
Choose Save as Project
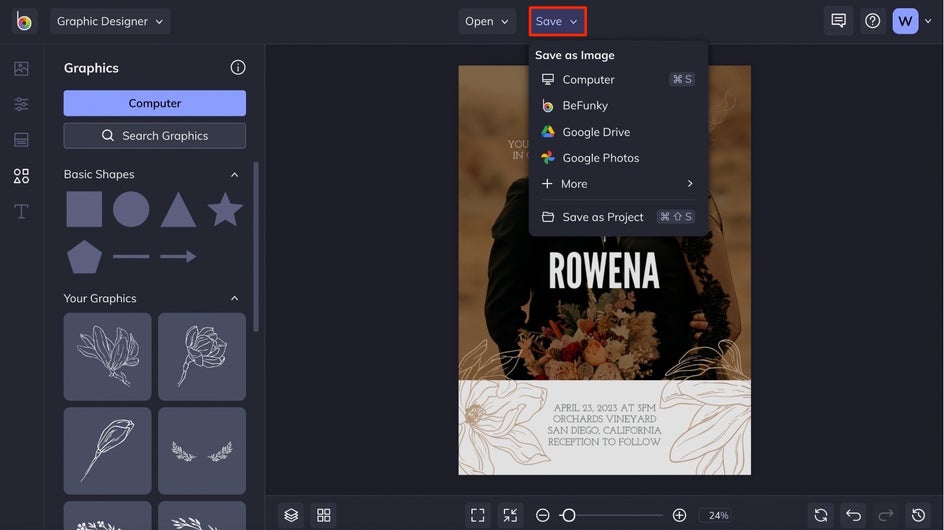tap(617, 217)
